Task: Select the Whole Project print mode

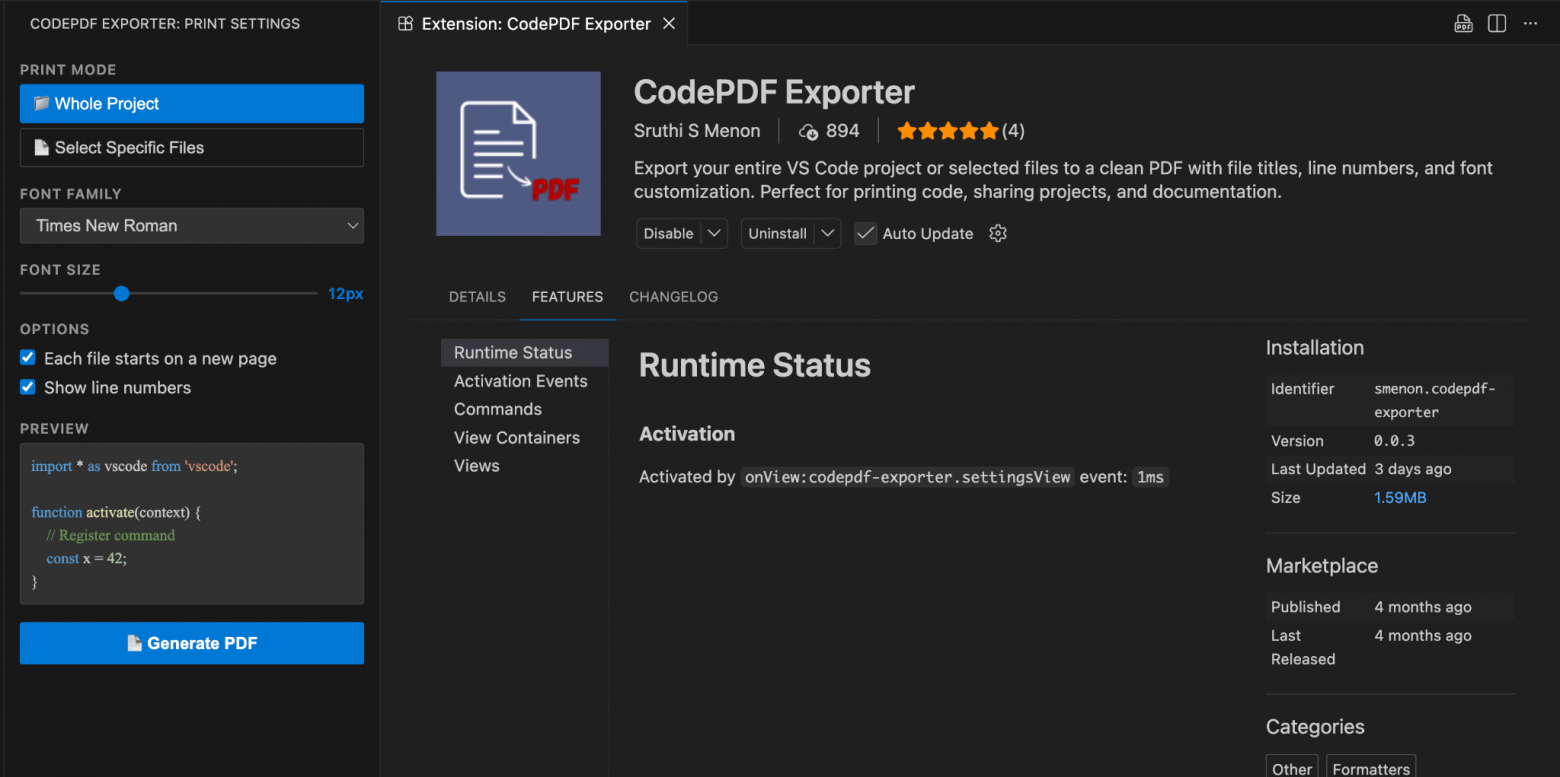Action: click(192, 104)
